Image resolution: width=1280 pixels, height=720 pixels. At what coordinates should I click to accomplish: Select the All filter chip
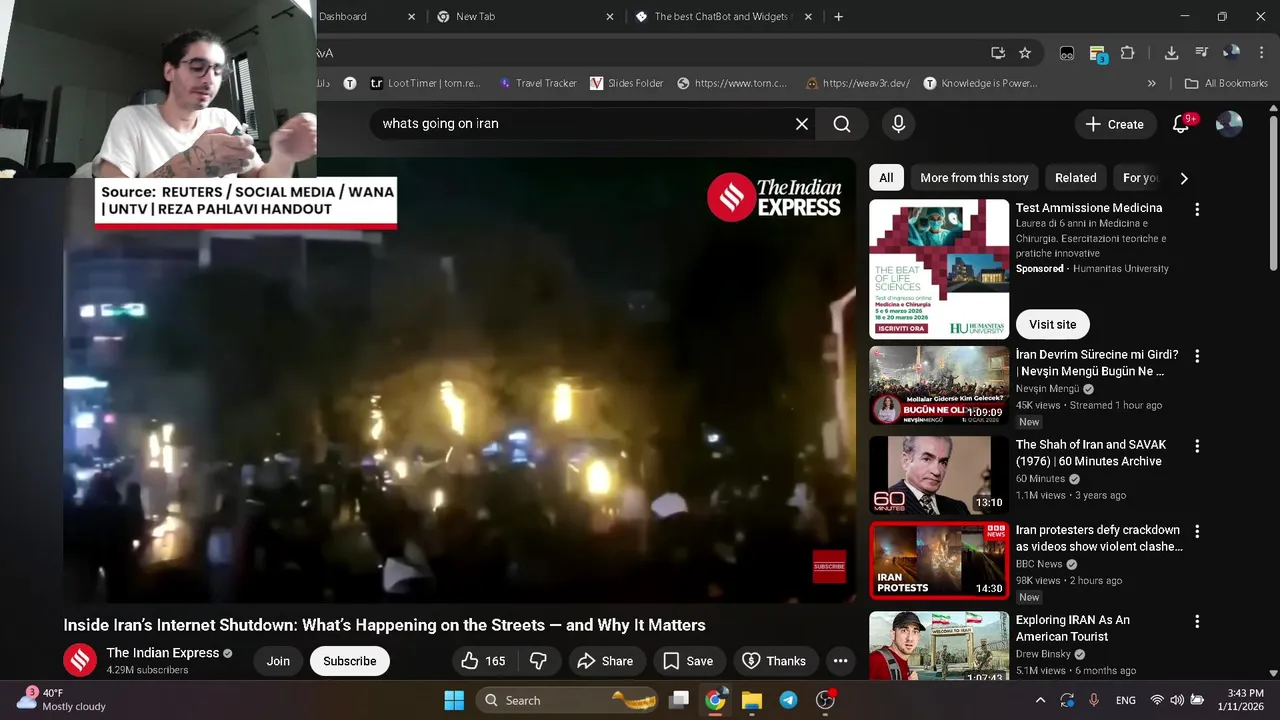(x=886, y=178)
